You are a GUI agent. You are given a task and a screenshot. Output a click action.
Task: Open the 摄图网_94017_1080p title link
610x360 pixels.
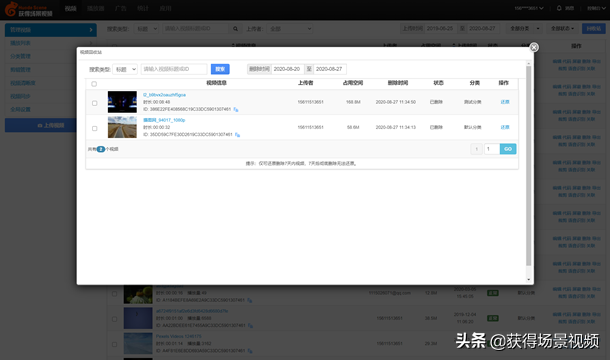pos(164,120)
